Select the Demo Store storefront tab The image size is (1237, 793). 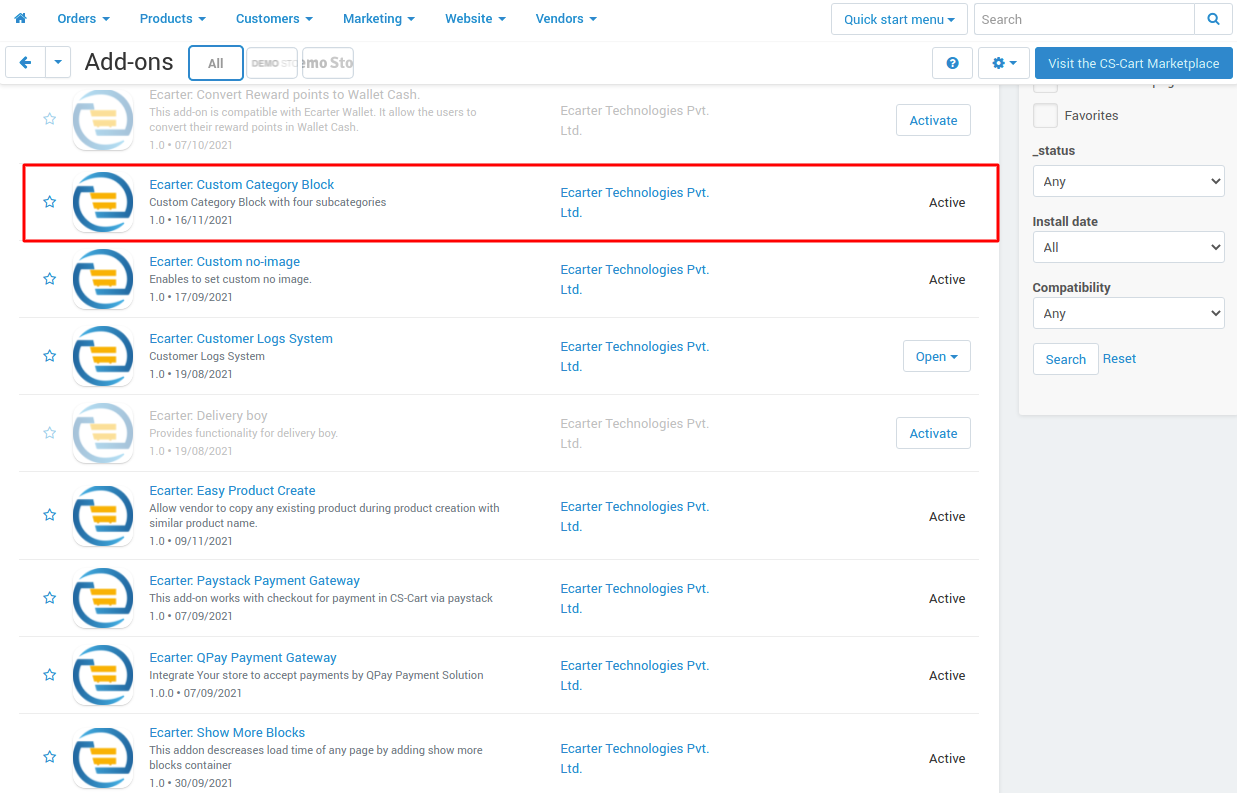coord(272,63)
